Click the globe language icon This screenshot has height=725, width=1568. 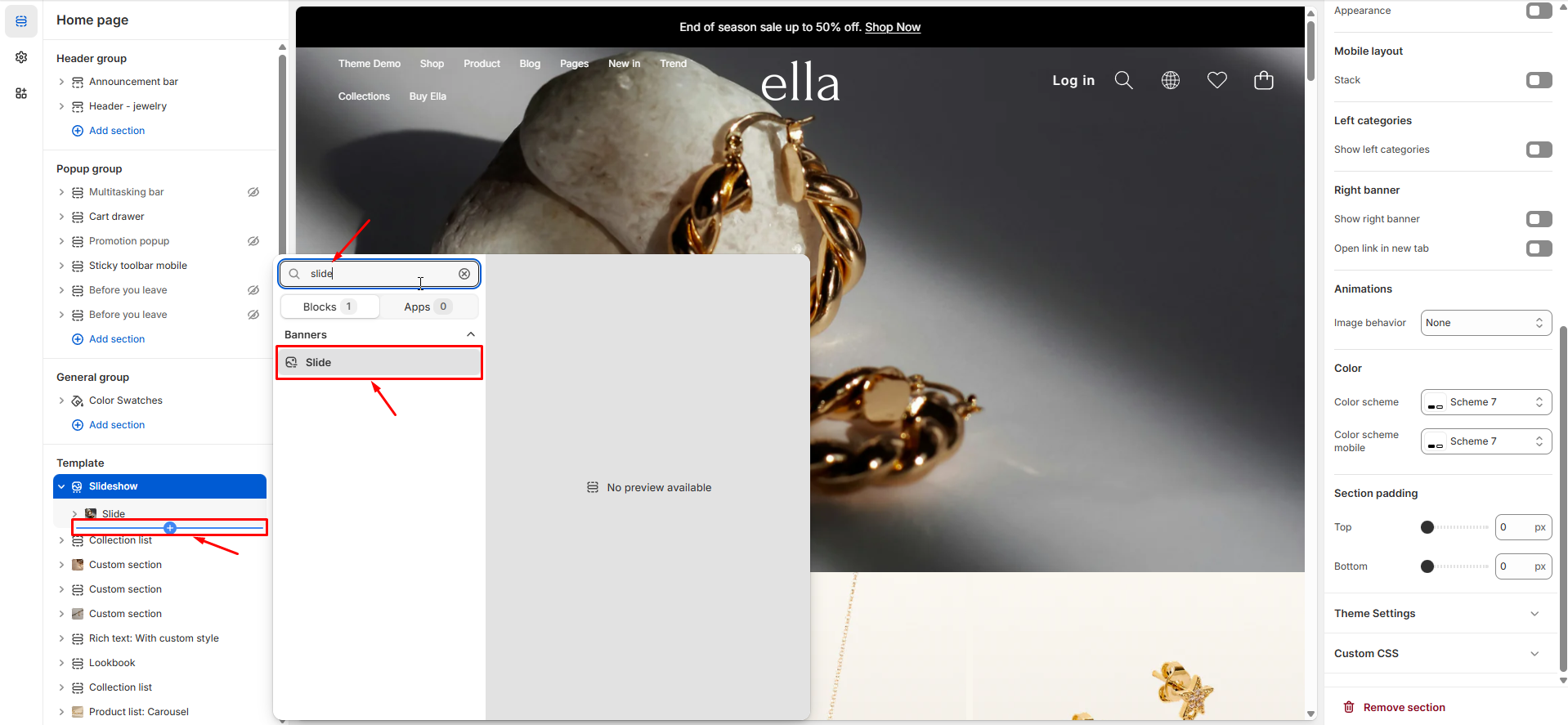(x=1171, y=80)
